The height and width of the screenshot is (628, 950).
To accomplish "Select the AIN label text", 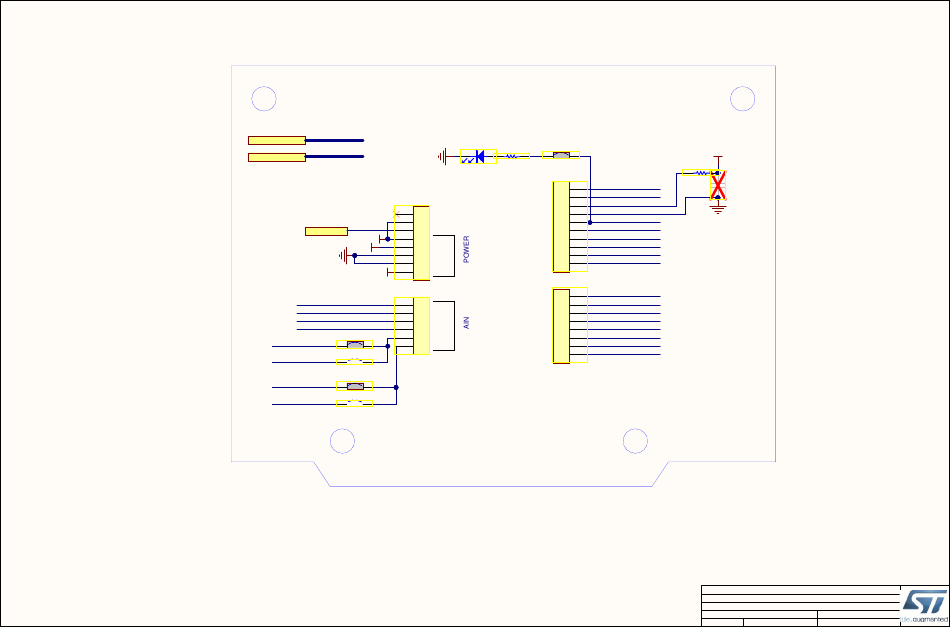I will point(466,323).
